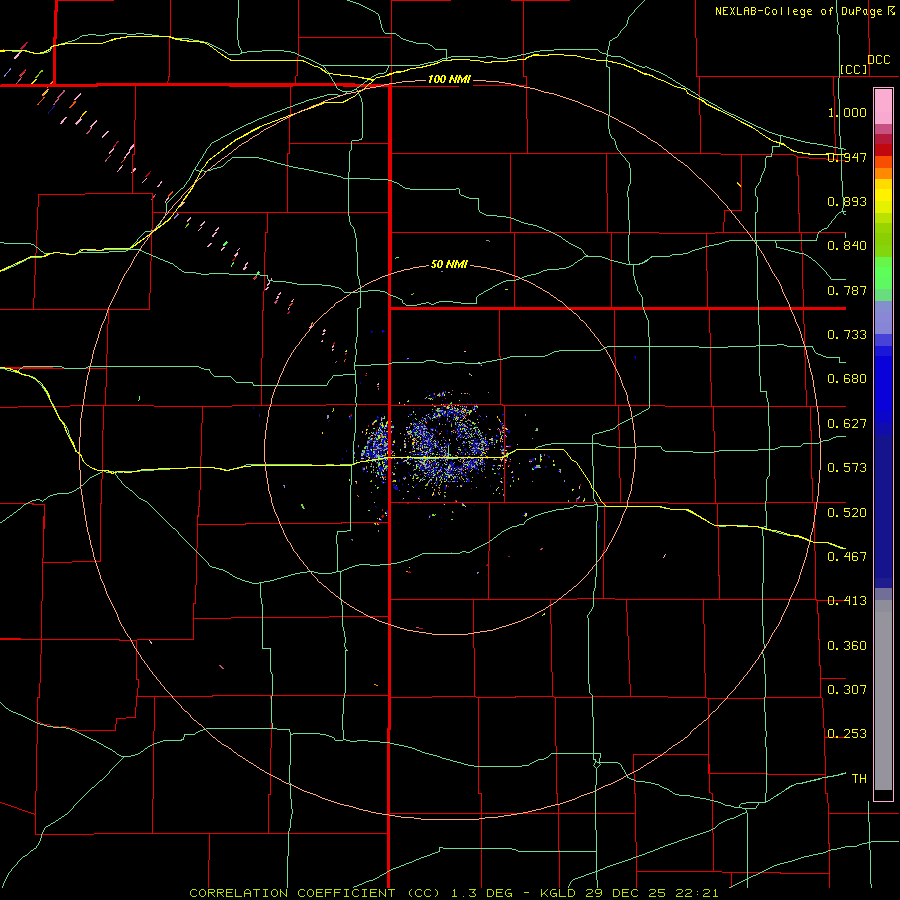Click the 0.360 legend value
900x900 pixels.
847,646
